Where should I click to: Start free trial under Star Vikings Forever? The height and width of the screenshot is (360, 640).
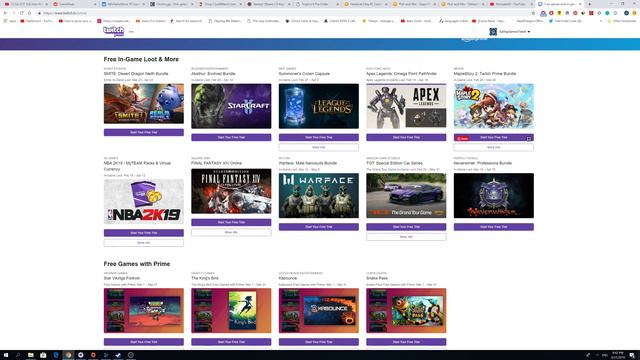(144, 342)
